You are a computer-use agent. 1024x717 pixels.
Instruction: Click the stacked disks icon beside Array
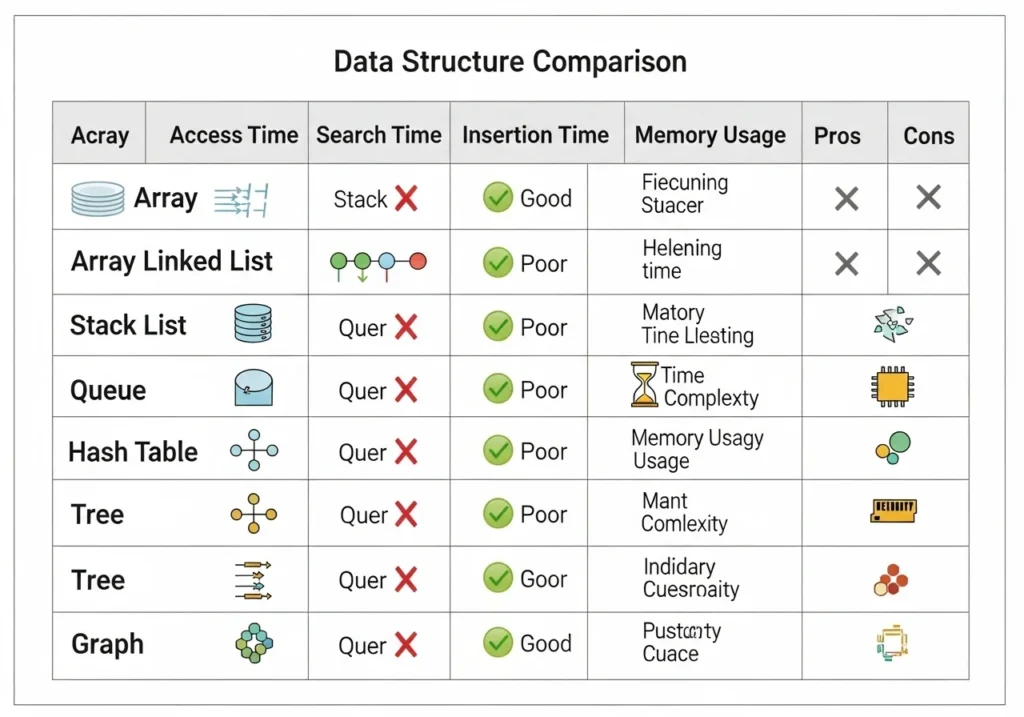tap(98, 199)
